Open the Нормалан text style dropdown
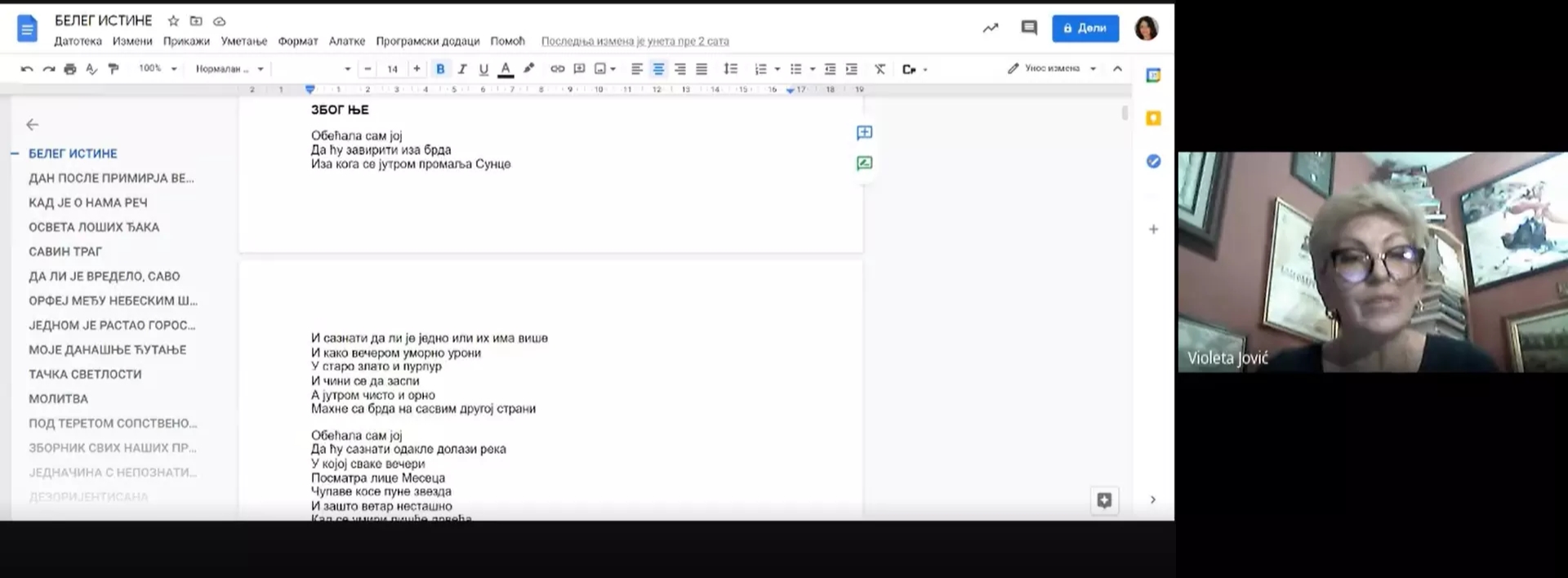 [x=229, y=69]
